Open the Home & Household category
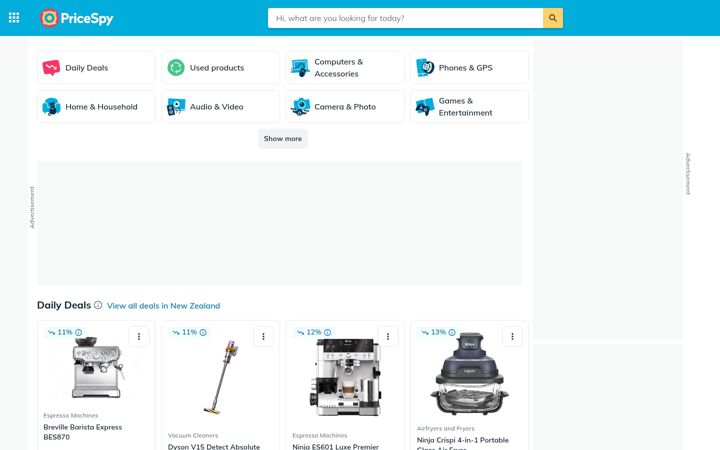 96,107
